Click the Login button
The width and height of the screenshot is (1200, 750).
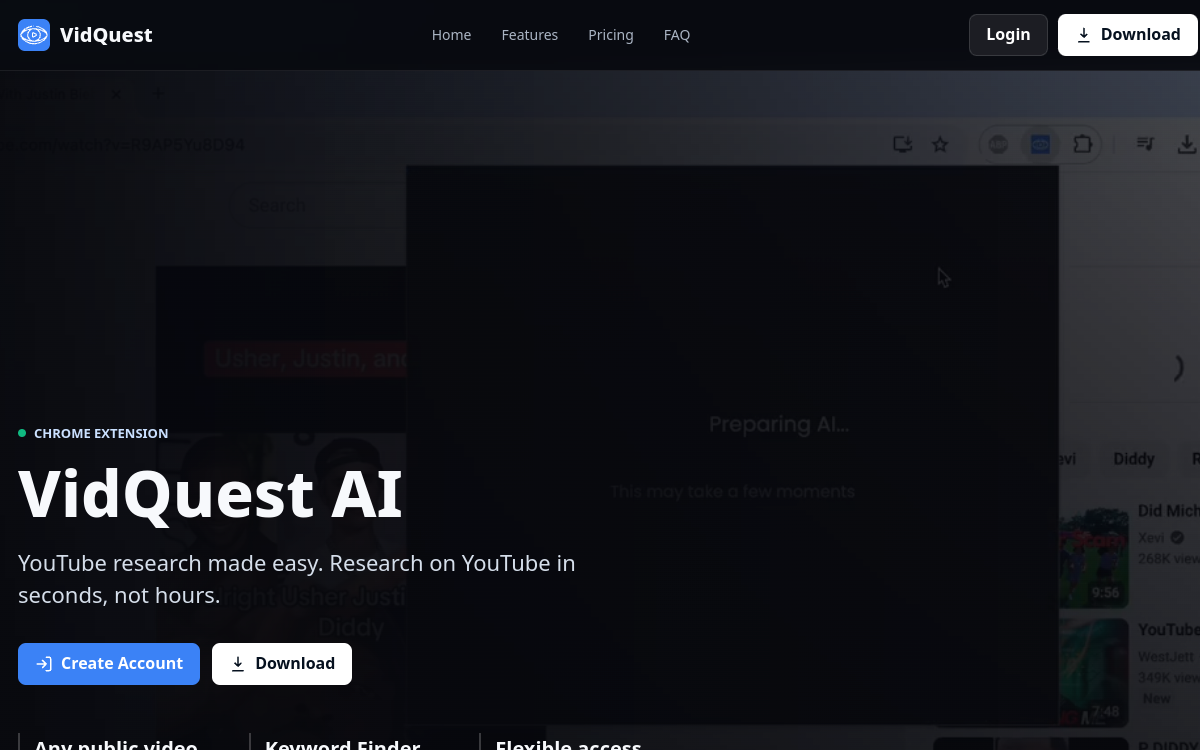coord(1008,35)
